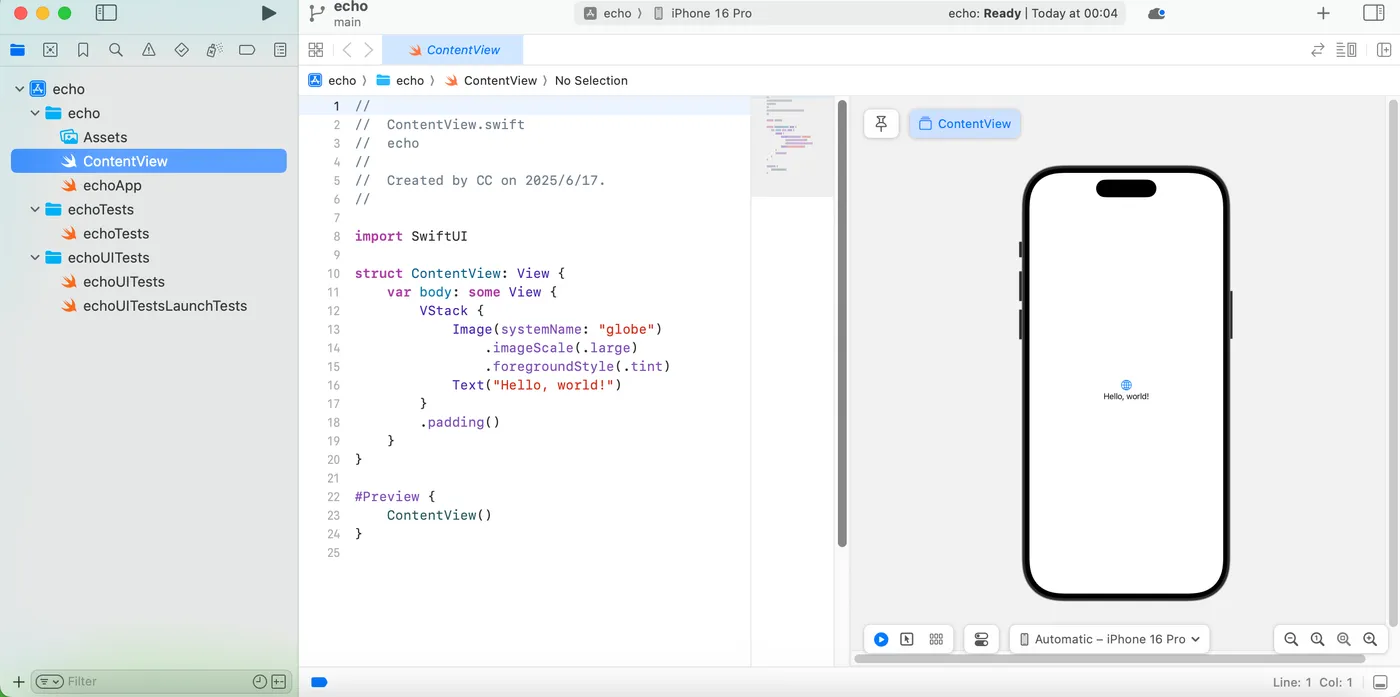Click the blue breakpoint indicator
Viewport: 1400px width, 697px height.
[319, 682]
